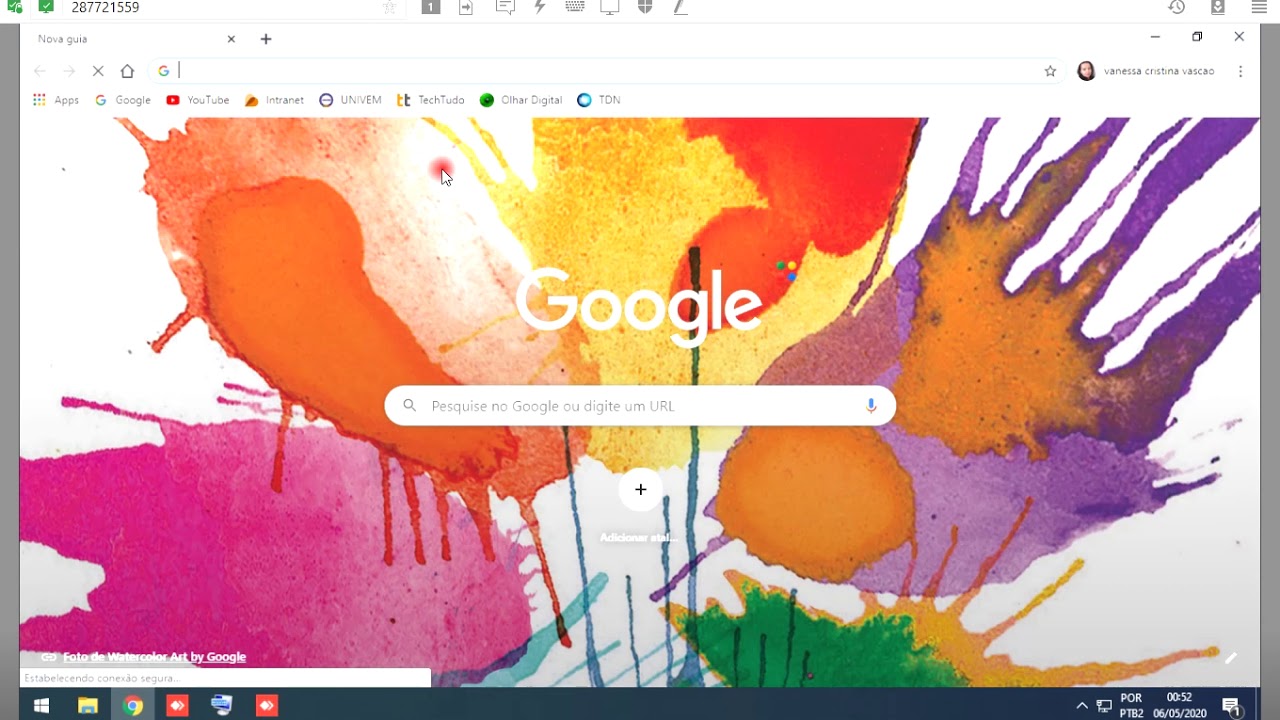Open the Google bookmark

[x=123, y=100]
